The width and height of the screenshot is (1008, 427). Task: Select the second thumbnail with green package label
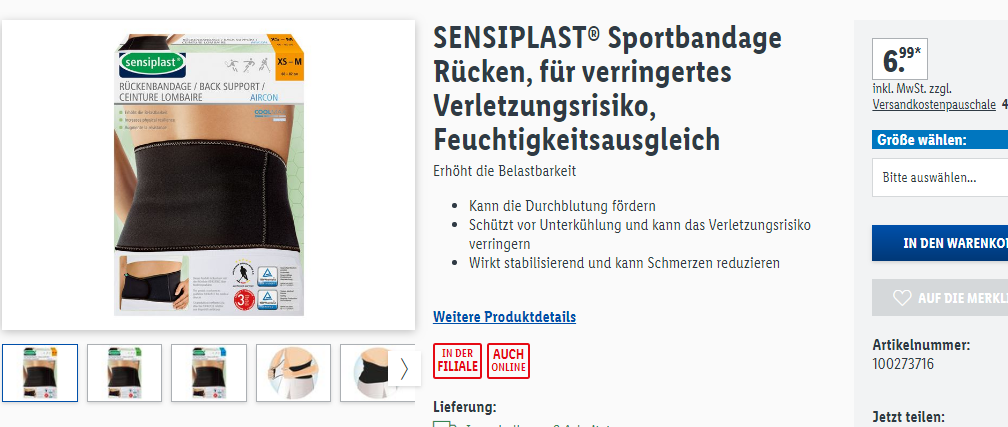coord(124,373)
